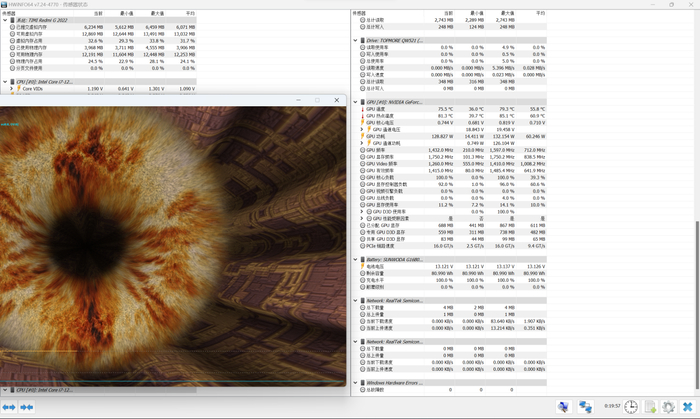Click the hotspot maximum value 85.1 °C
Screen dimensions: 700x419
pyautogui.click(x=507, y=116)
